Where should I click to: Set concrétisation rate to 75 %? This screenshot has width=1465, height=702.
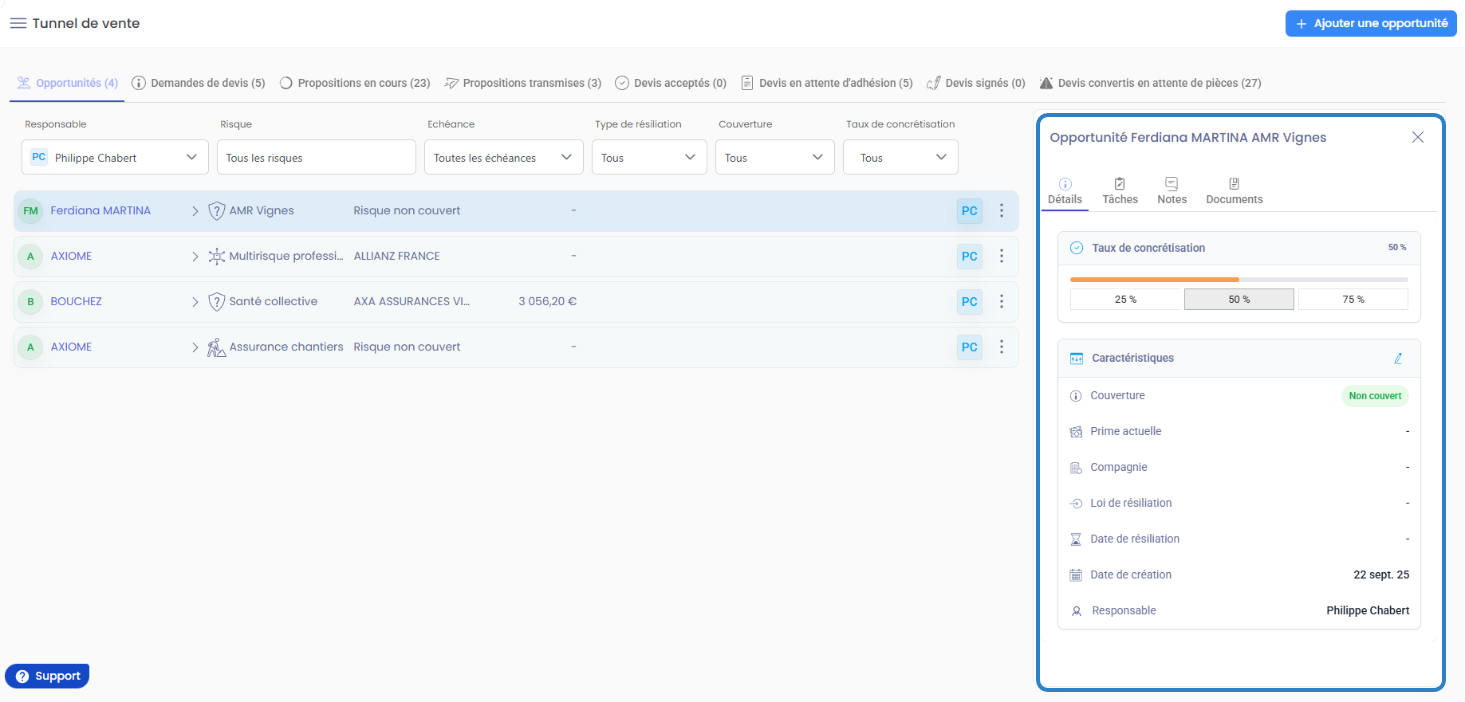point(1353,299)
